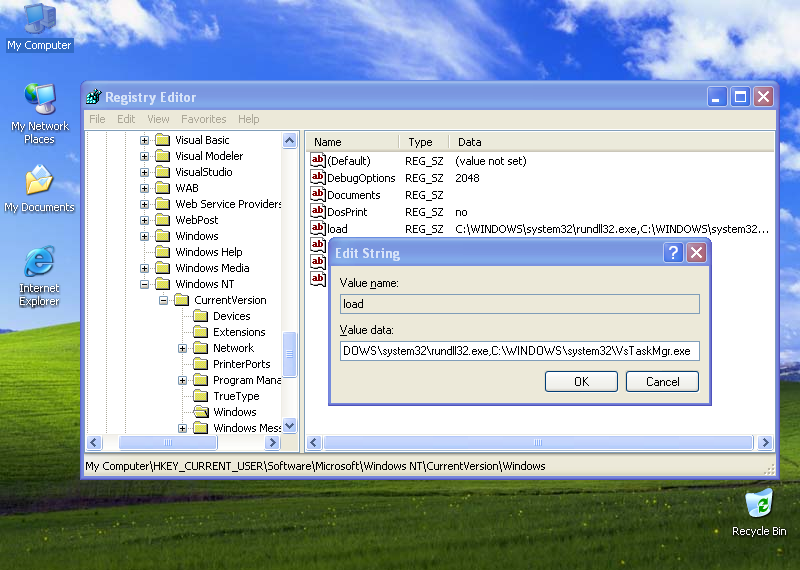Click the Value name field
Image resolution: width=800 pixels, height=570 pixels.
(519, 304)
